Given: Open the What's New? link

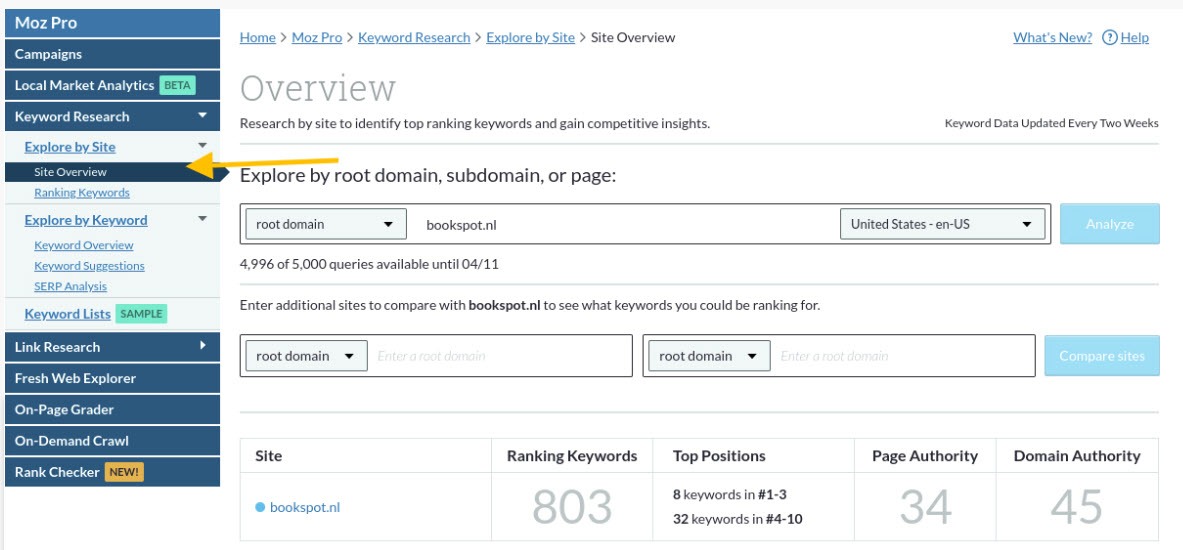Looking at the screenshot, I should coord(1052,38).
